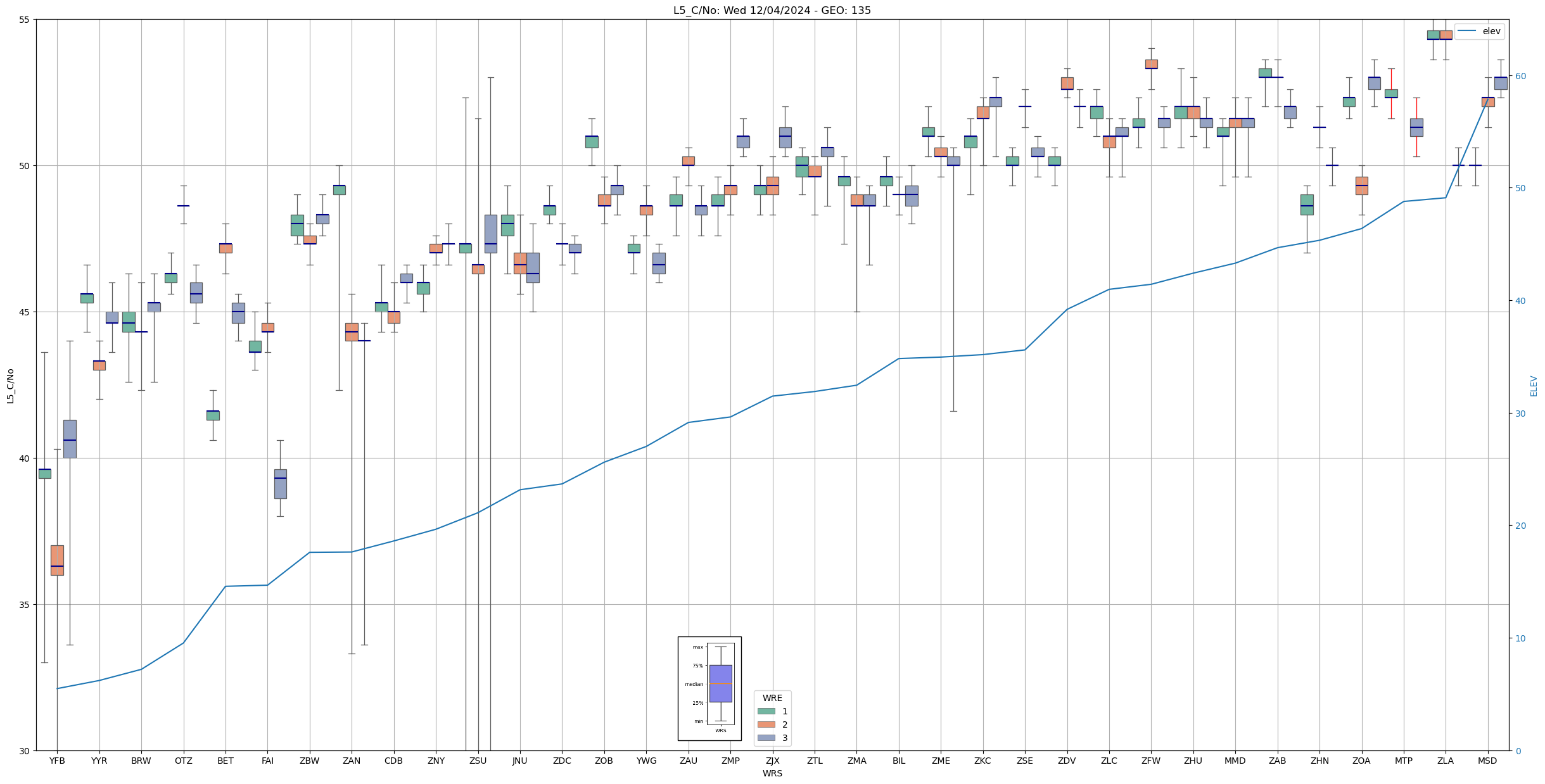Click the WRE legend title

(x=772, y=698)
